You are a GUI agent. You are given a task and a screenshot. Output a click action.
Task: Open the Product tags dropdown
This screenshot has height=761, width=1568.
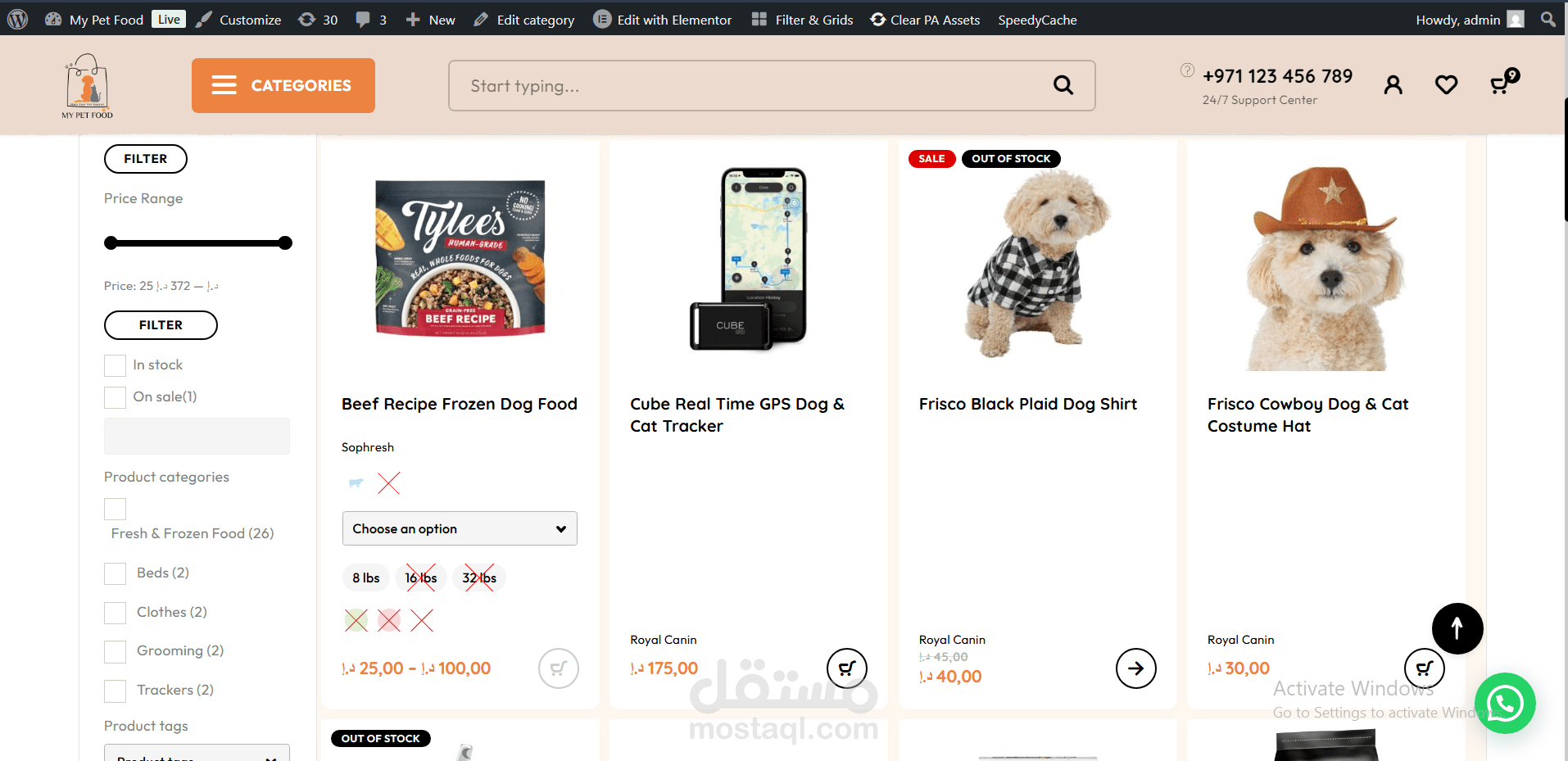pyautogui.click(x=197, y=753)
